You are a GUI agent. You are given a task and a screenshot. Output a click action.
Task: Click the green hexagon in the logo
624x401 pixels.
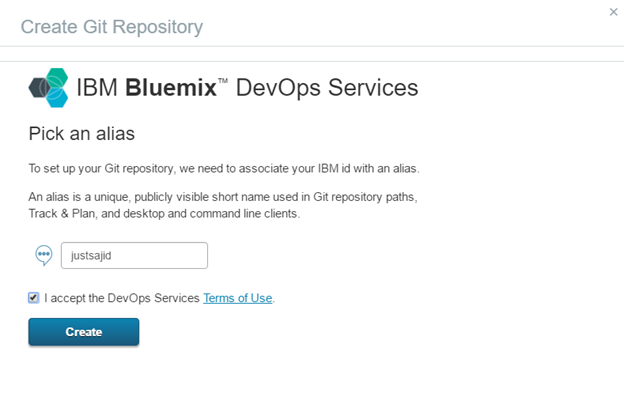pos(57,77)
